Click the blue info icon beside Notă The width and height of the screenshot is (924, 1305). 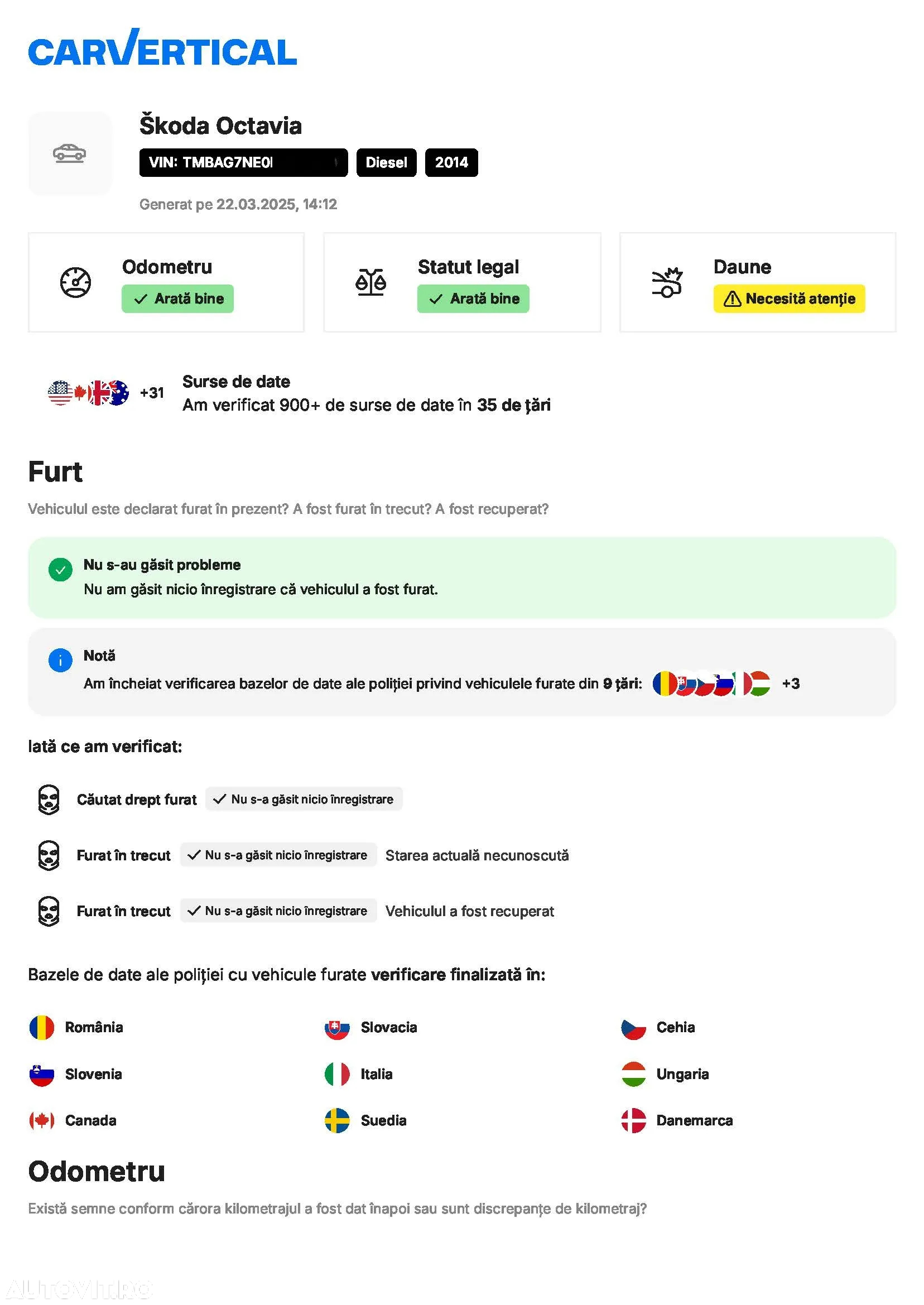(x=60, y=661)
